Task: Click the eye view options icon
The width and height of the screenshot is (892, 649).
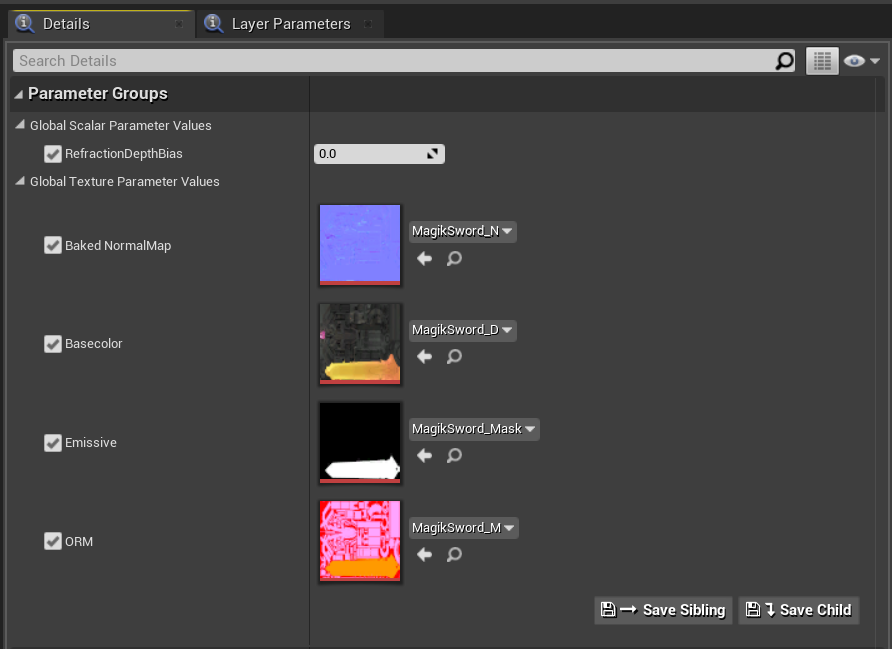Action: 854,61
